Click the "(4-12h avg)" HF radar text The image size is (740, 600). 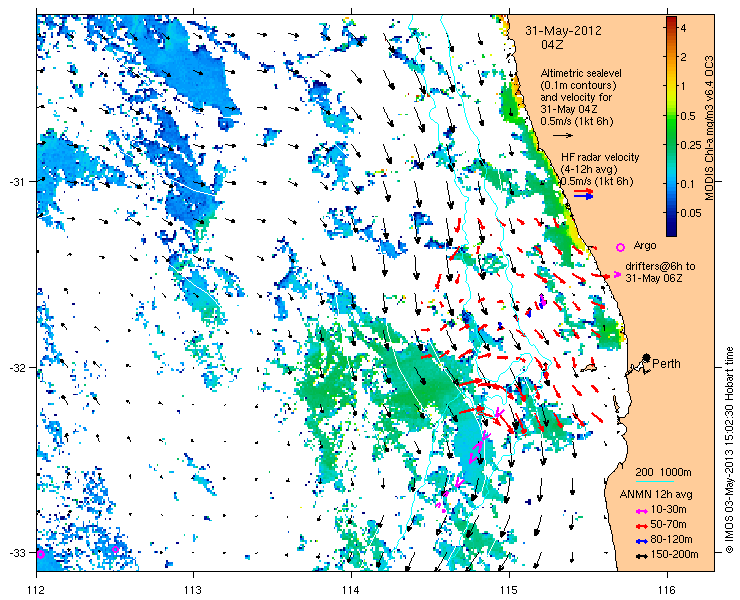(x=589, y=169)
